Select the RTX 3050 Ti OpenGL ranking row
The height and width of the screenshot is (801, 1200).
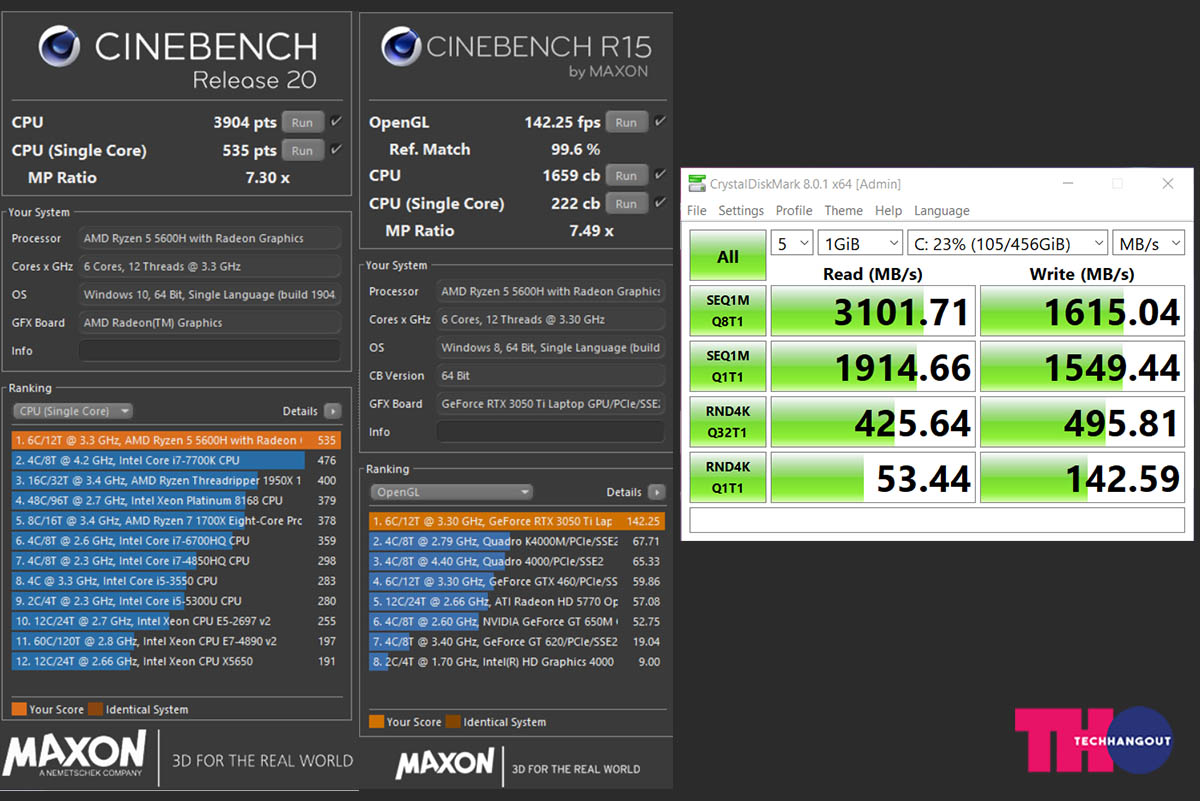click(517, 521)
